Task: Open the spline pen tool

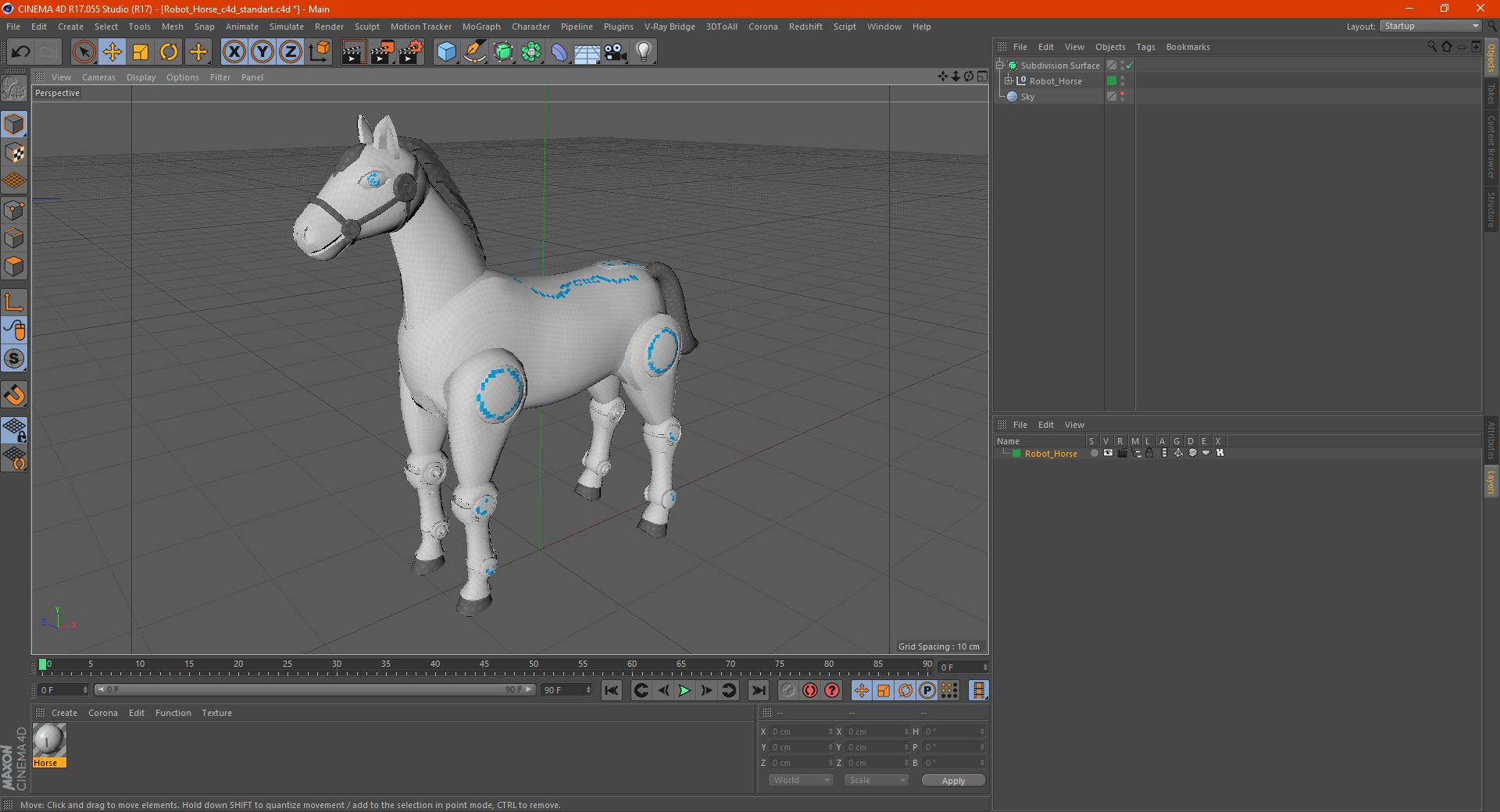Action: tap(474, 52)
